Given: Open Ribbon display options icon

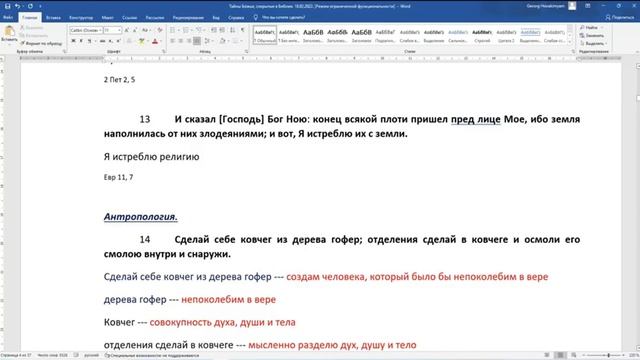Looking at the screenshot, I should (x=588, y=6).
